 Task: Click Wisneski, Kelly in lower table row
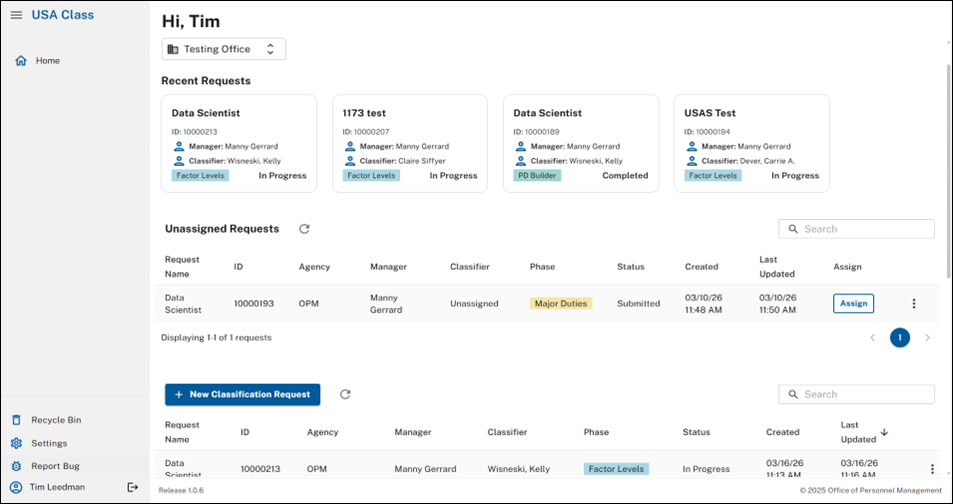518,469
